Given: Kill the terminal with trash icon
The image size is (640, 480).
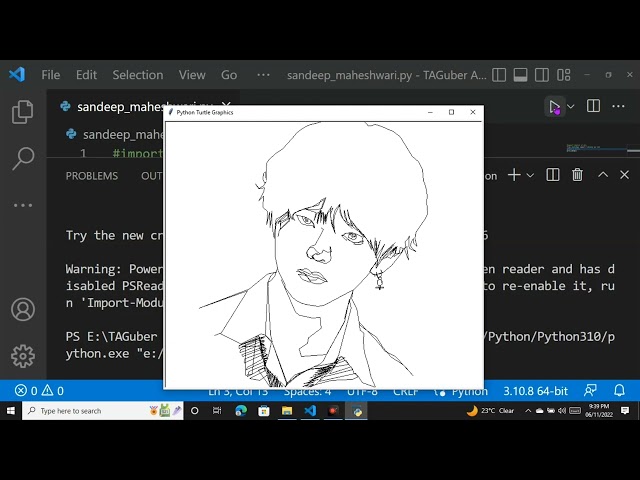Looking at the screenshot, I should click(577, 175).
